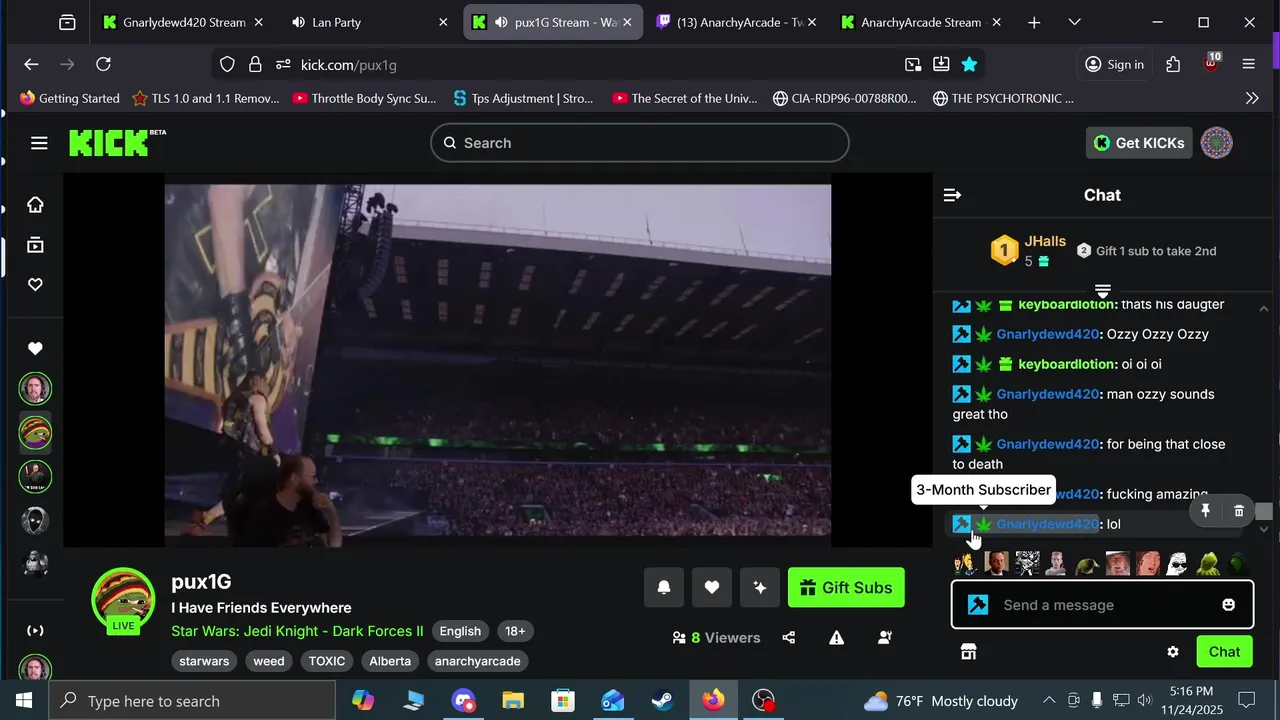Switch to AnarchyArcade Stream Kick tab
This screenshot has height=720, width=1280.
pos(920,22)
